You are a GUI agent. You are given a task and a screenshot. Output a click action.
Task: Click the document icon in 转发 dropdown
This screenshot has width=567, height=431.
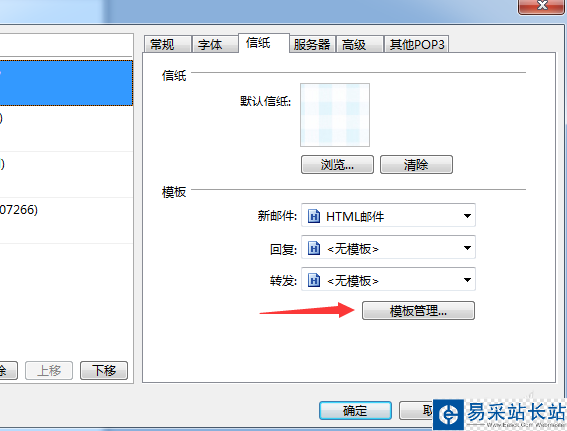click(x=314, y=280)
